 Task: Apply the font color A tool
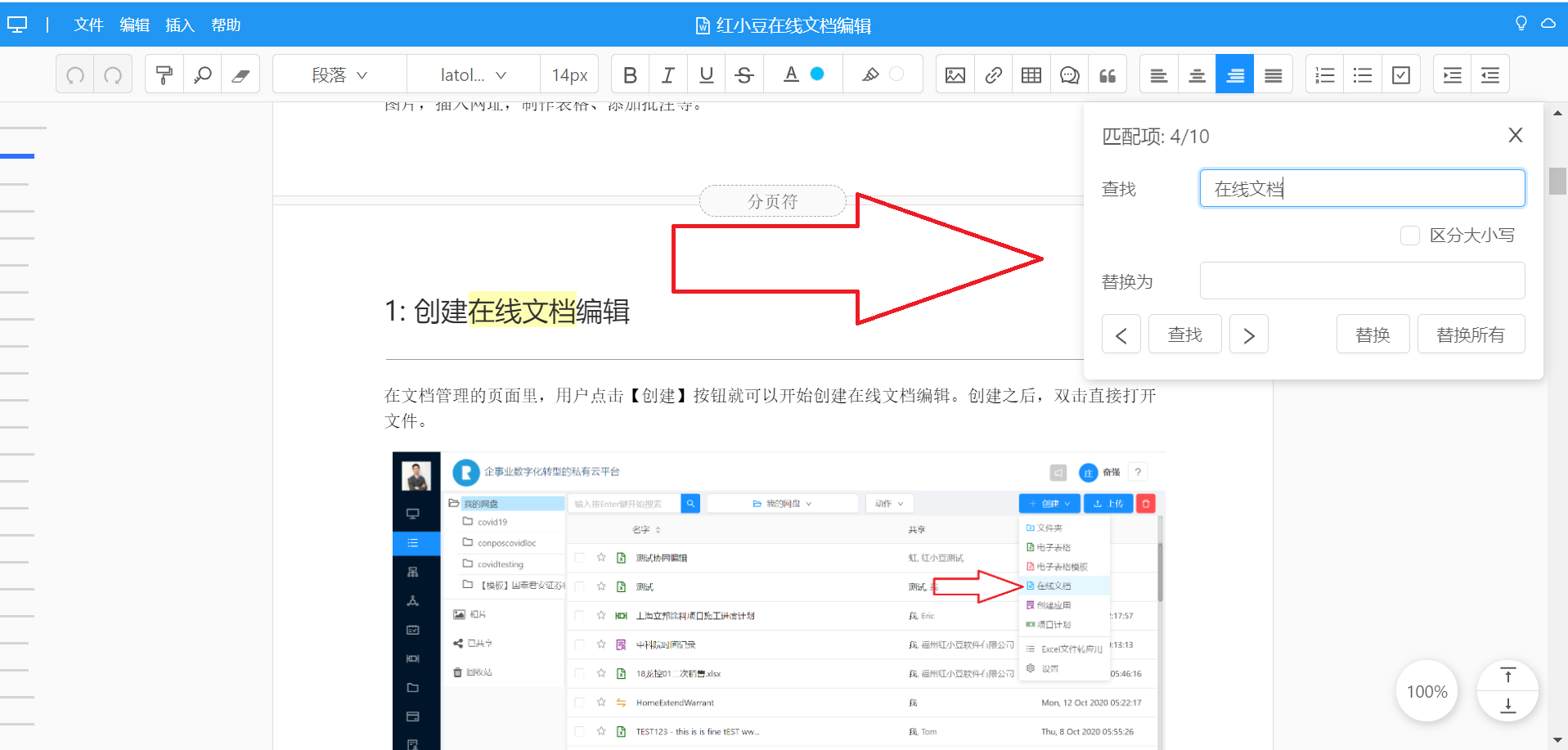point(791,74)
